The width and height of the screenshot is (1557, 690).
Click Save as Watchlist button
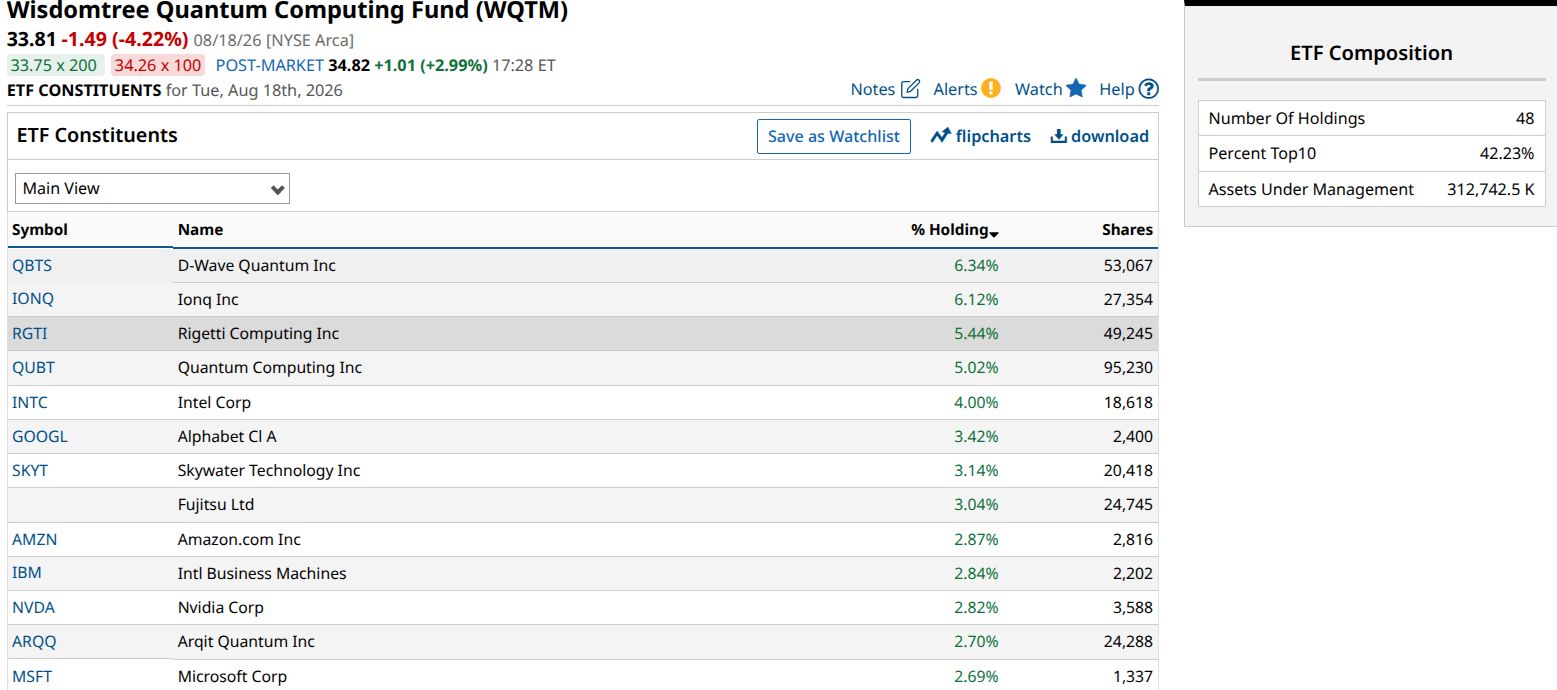(834, 136)
